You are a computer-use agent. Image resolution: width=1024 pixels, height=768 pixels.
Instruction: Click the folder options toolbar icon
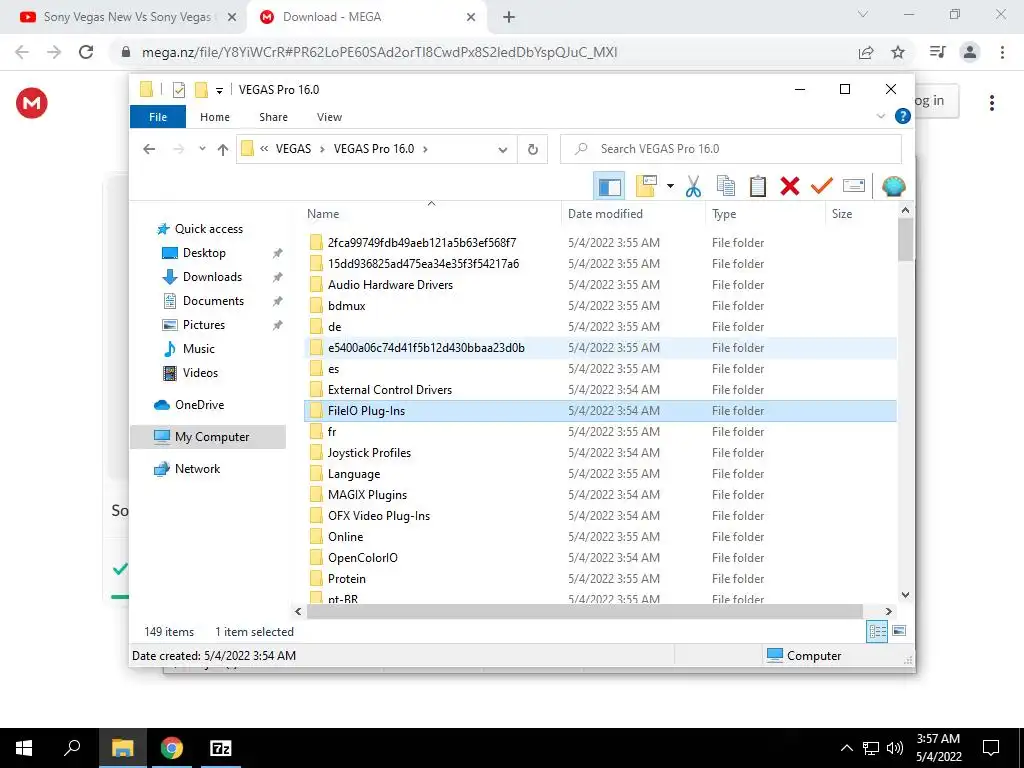pyautogui.click(x=646, y=186)
